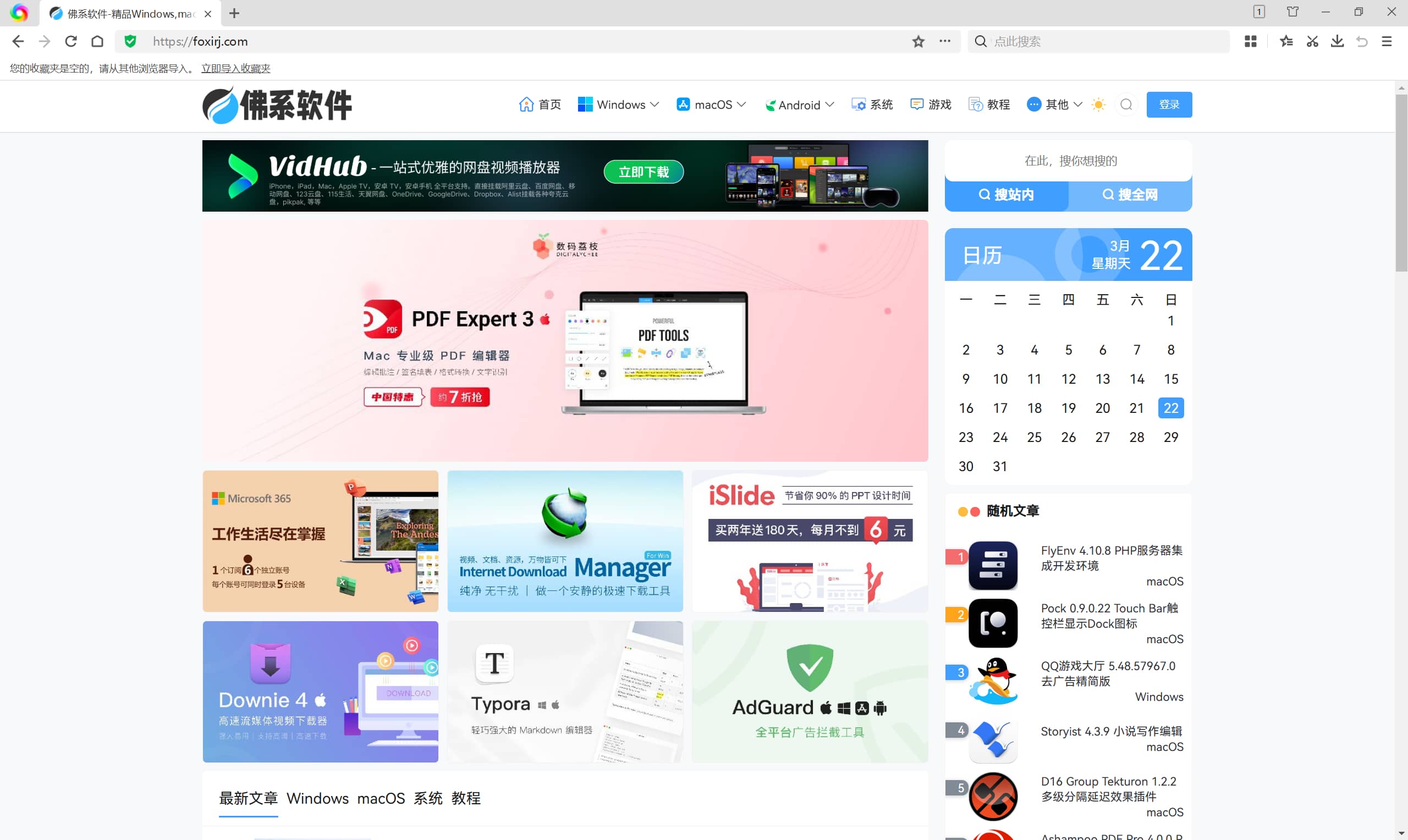The height and width of the screenshot is (840, 1408).
Task: Open the QQ游戏大厅 penguin icon
Action: (x=993, y=681)
